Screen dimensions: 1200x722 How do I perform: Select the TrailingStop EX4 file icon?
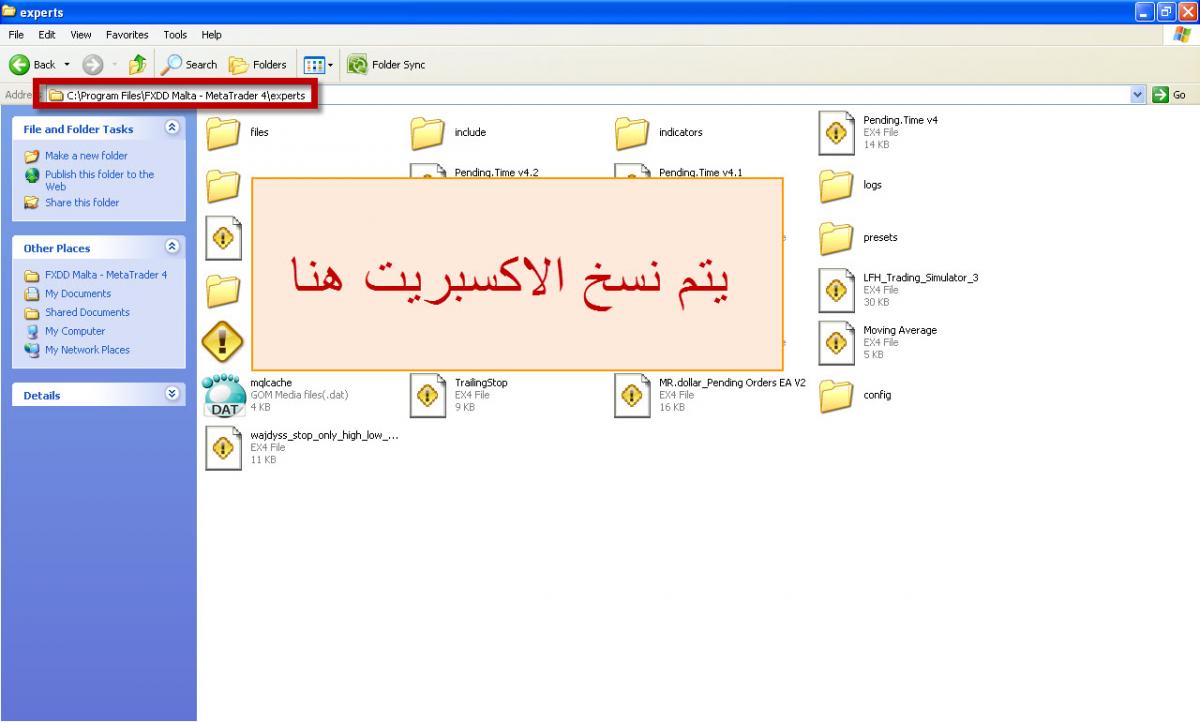(428, 395)
